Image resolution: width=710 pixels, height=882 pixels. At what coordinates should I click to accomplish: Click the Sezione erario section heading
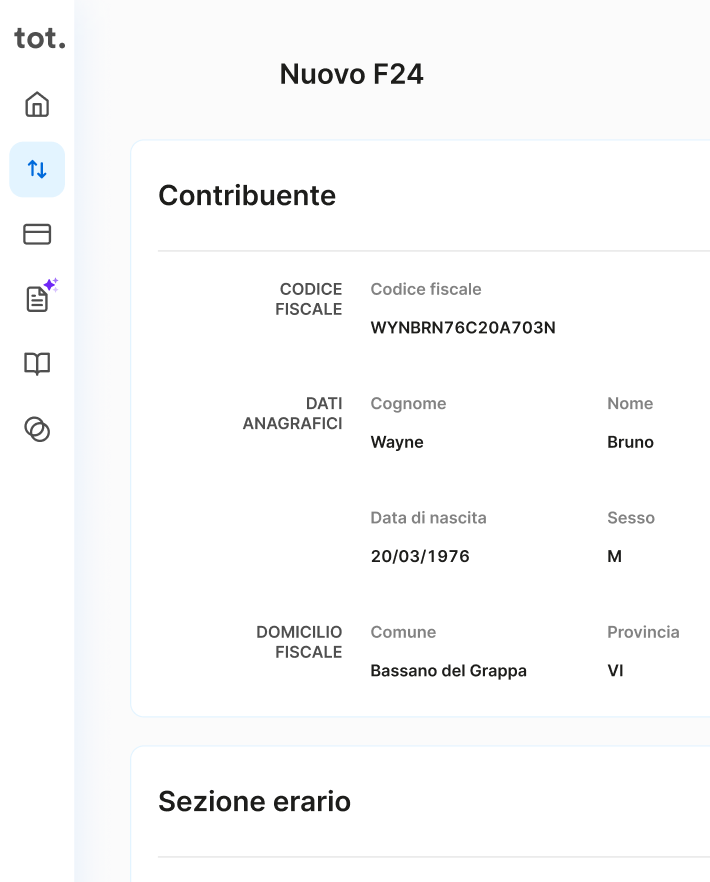pos(254,801)
